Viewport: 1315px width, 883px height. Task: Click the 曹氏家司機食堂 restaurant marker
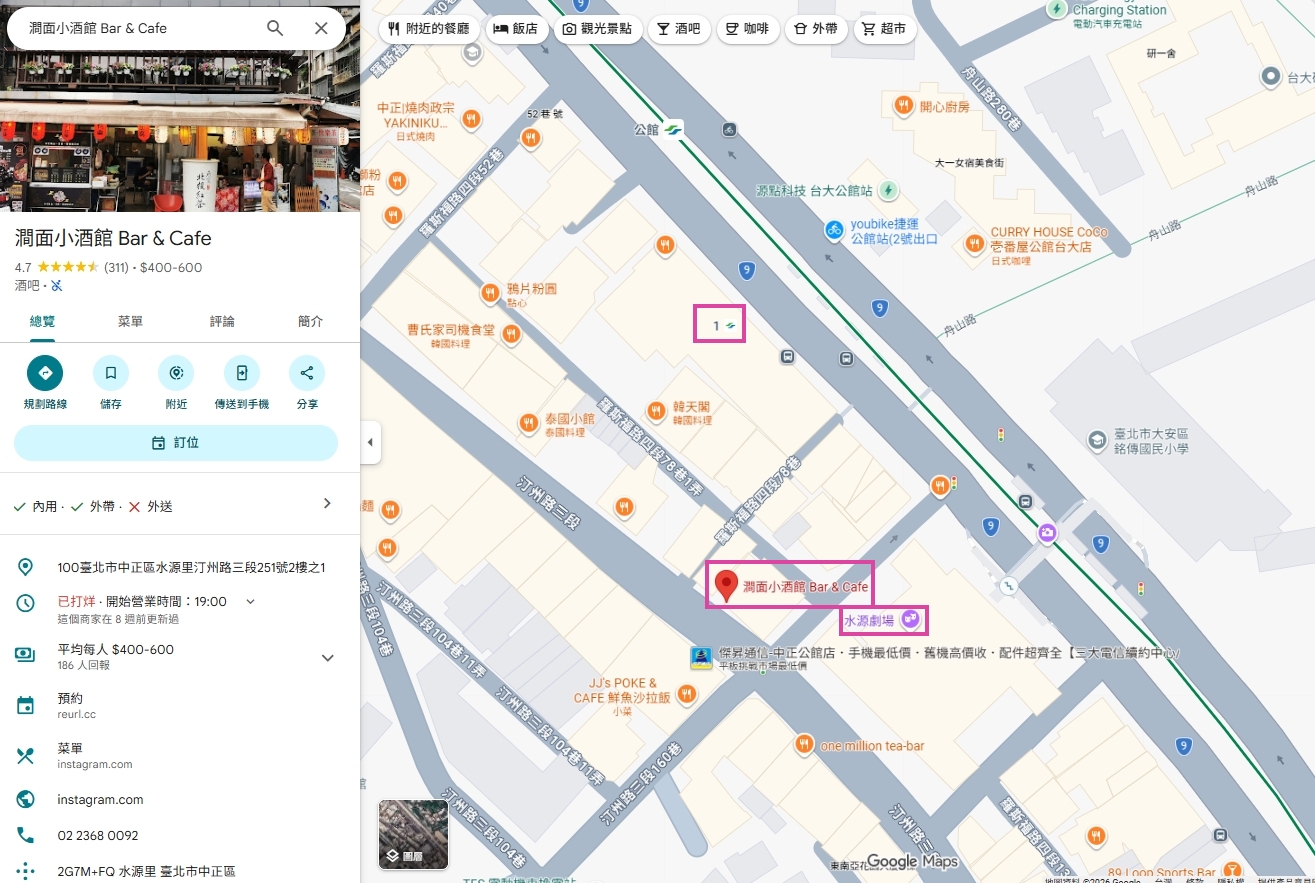[x=511, y=333]
